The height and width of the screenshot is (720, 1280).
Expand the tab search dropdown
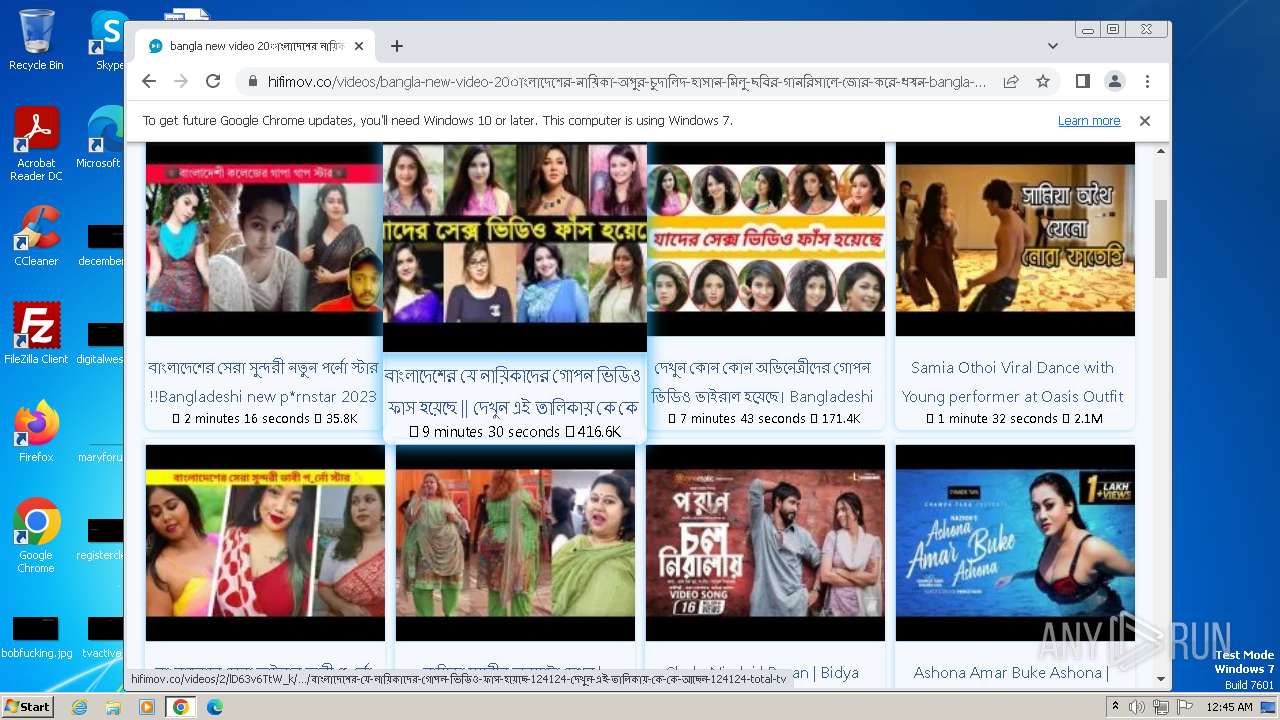(1053, 46)
